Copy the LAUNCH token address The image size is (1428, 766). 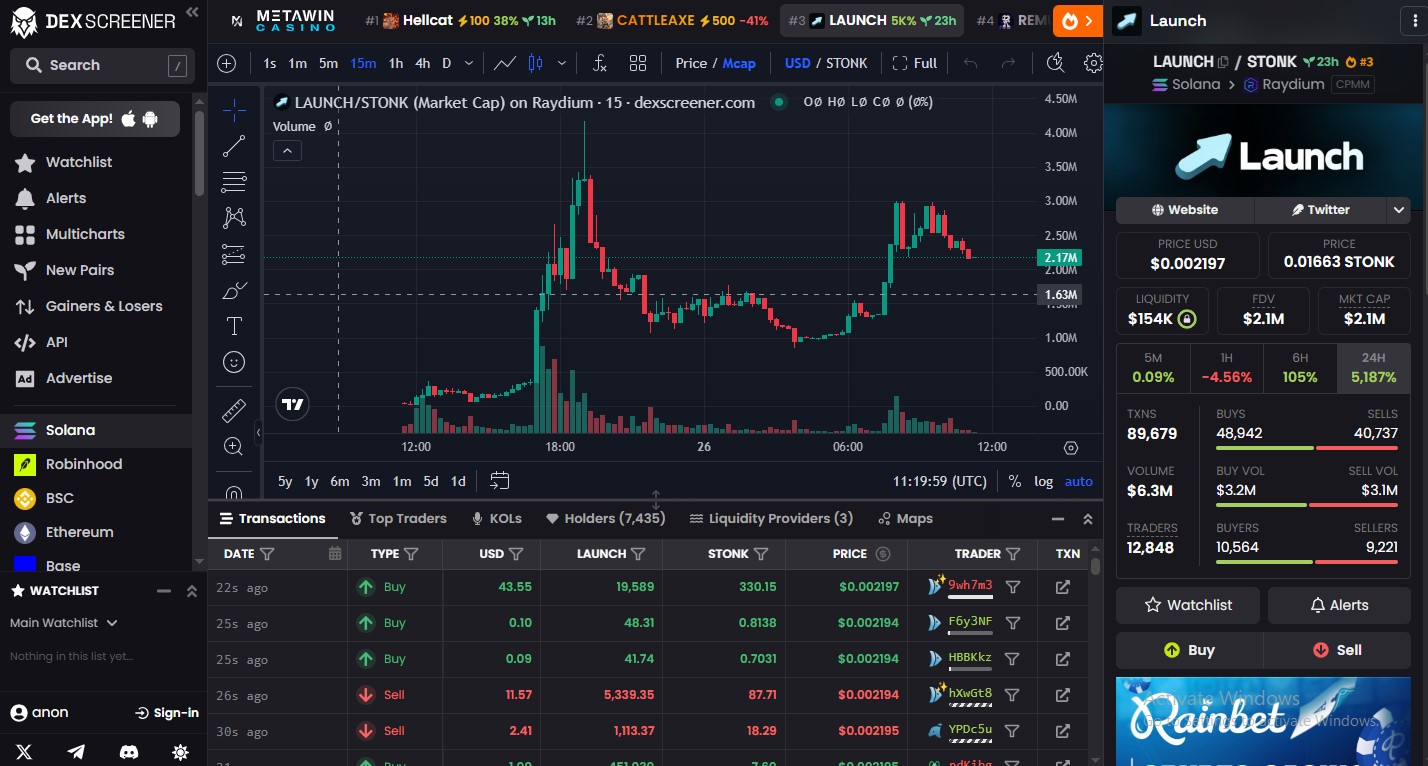pos(1222,62)
